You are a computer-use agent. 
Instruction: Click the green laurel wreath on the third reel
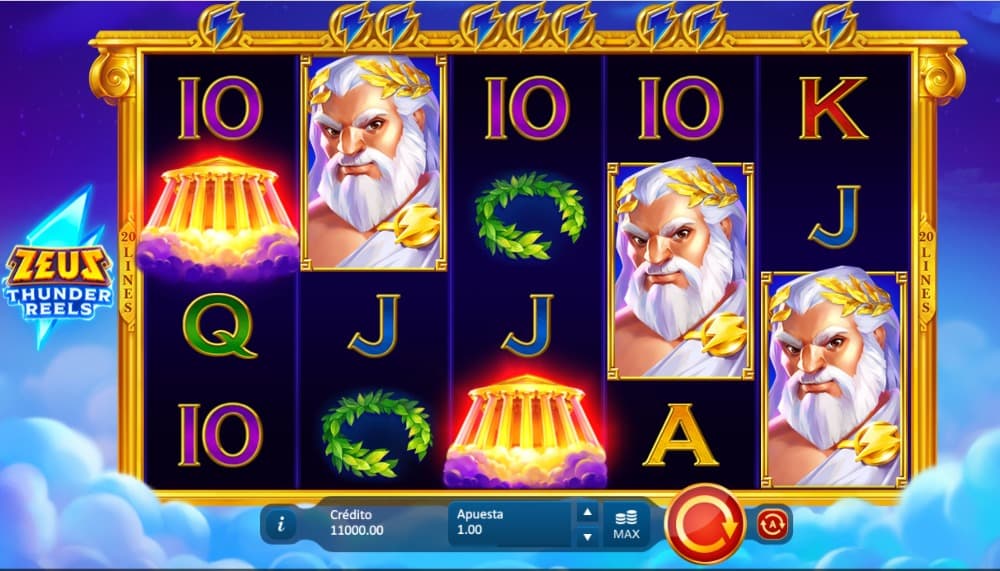click(x=529, y=216)
